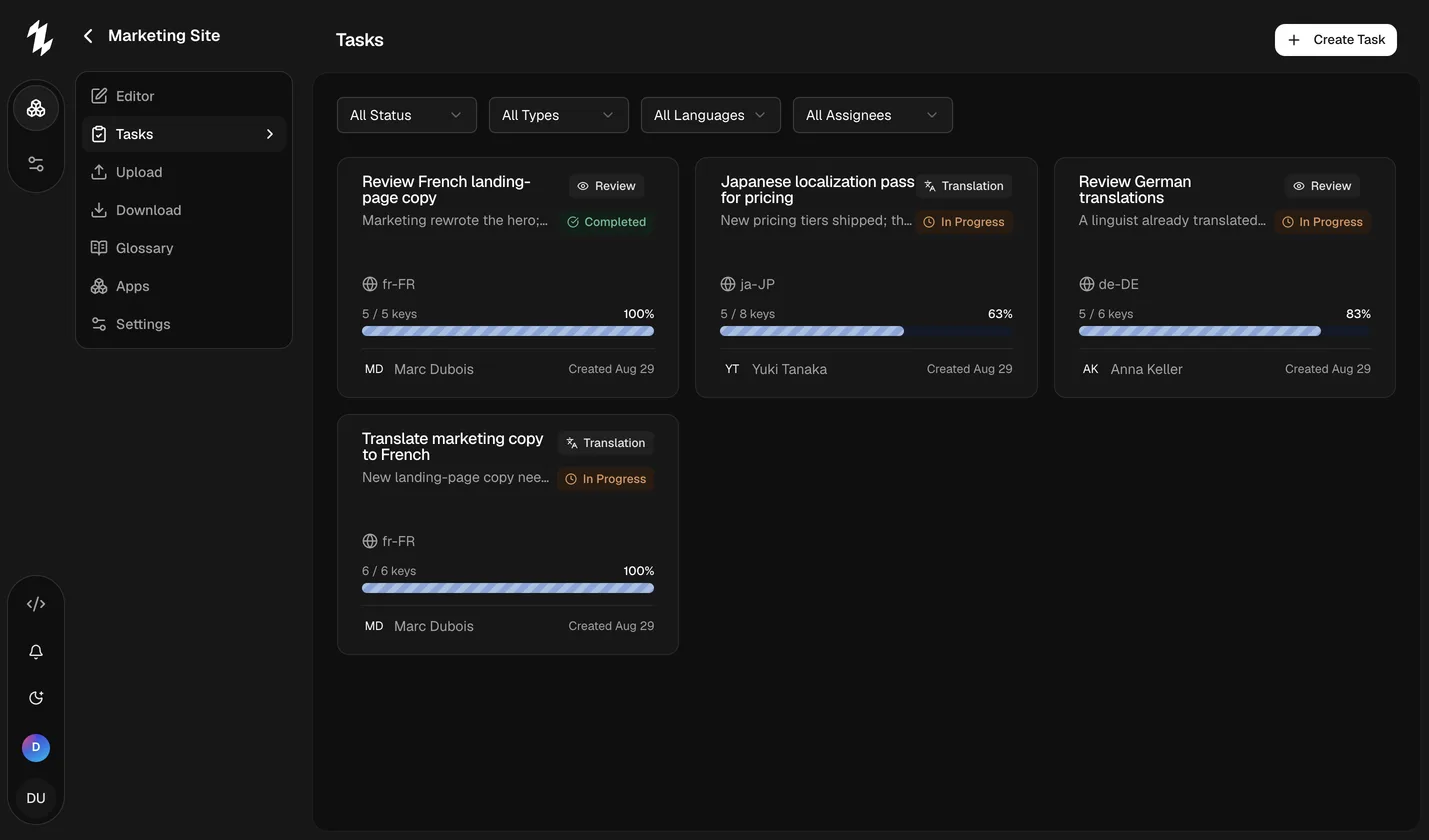Click the Tasks clipboard icon

point(99,134)
